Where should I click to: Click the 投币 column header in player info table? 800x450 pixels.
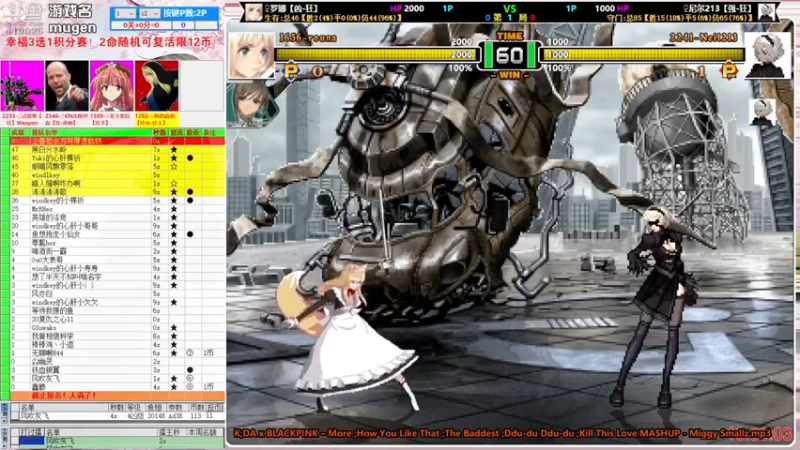pyautogui.click(x=215, y=408)
